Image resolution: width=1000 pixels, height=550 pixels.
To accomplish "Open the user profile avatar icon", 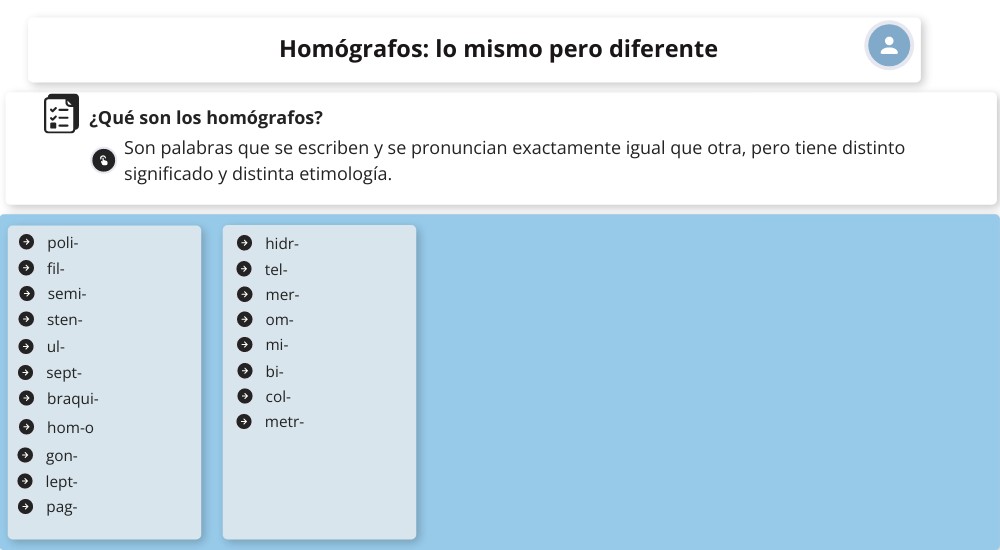I will pos(889,46).
